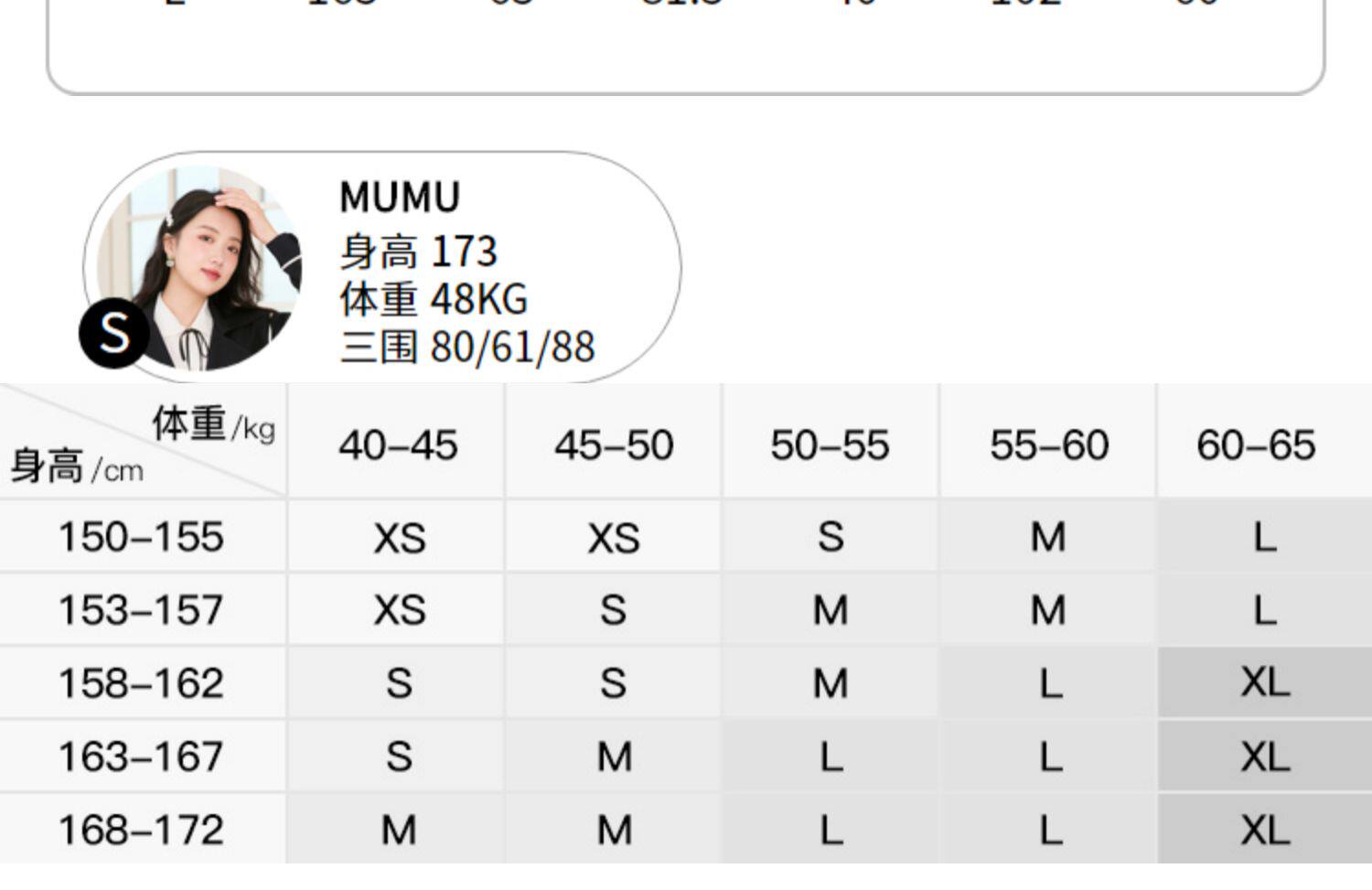The height and width of the screenshot is (890, 1372).
Task: Click the 163–167 height row label
Action: [141, 756]
